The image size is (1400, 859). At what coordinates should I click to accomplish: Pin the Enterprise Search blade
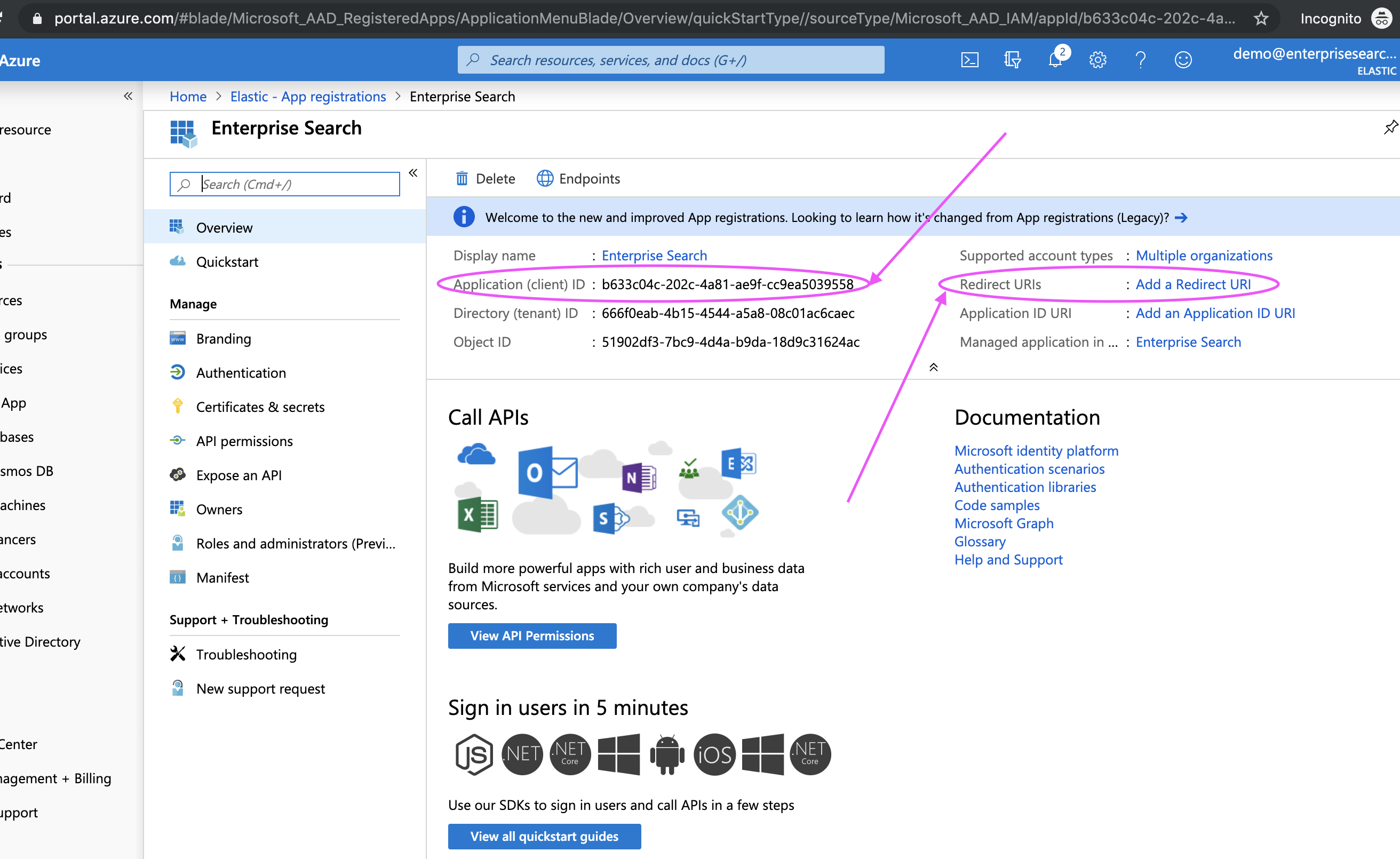1390,128
